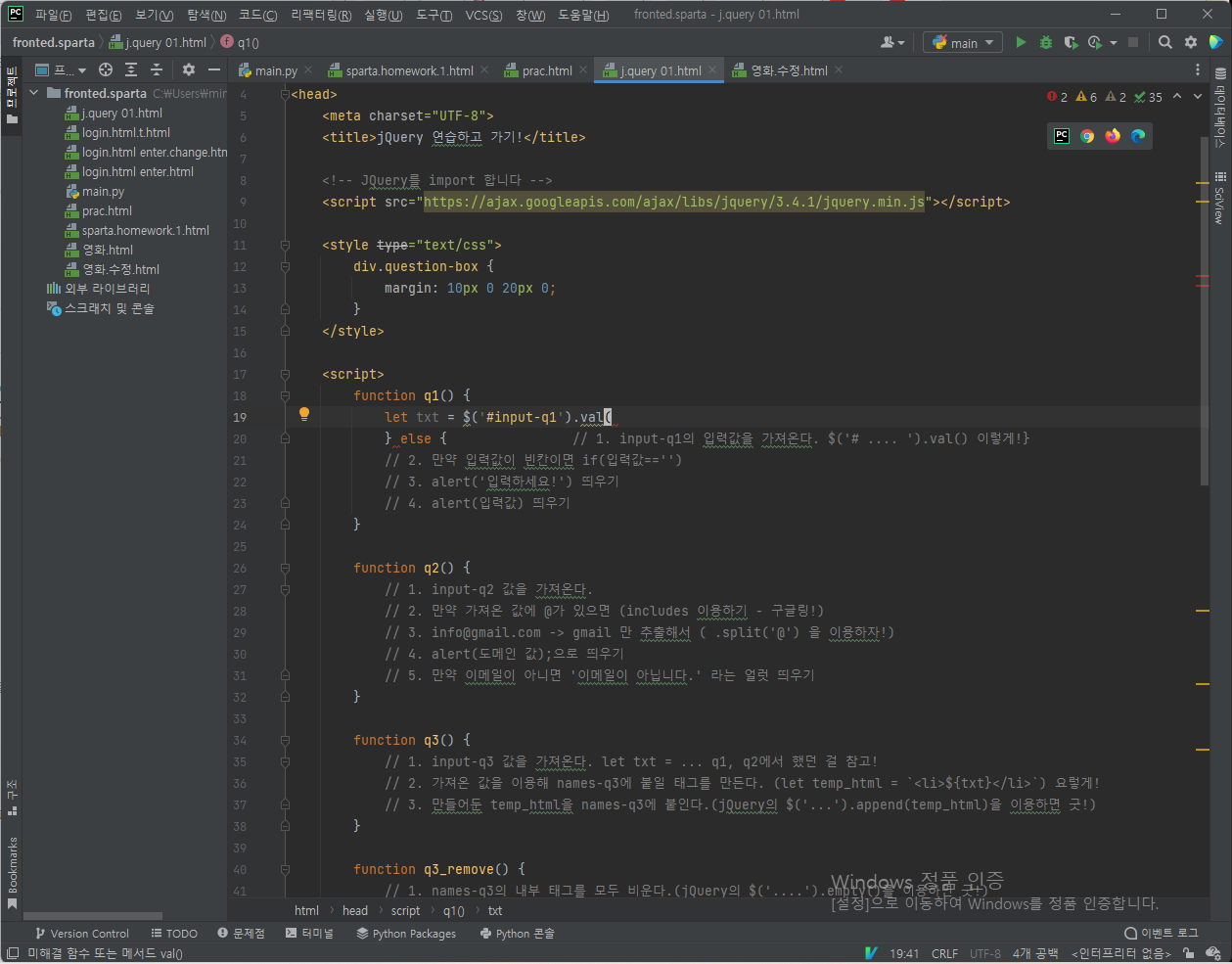Collapse all in project panel
The width and height of the screenshot is (1232, 964).
pyautogui.click(x=157, y=69)
